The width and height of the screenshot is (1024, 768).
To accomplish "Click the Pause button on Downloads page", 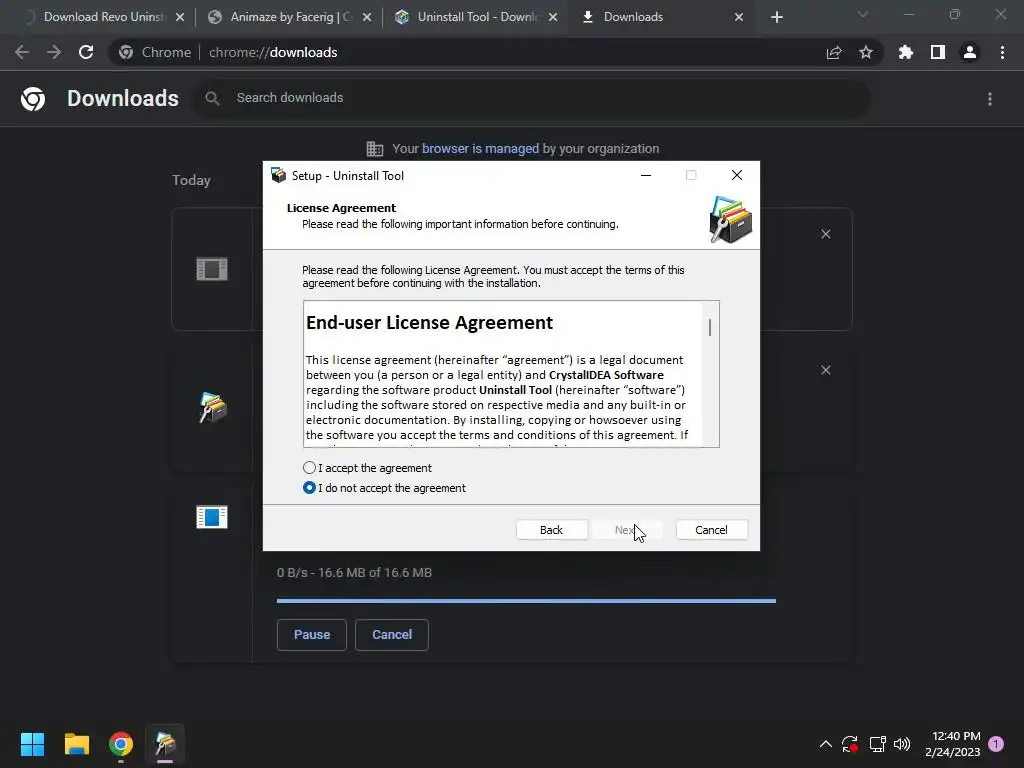I will coord(312,635).
